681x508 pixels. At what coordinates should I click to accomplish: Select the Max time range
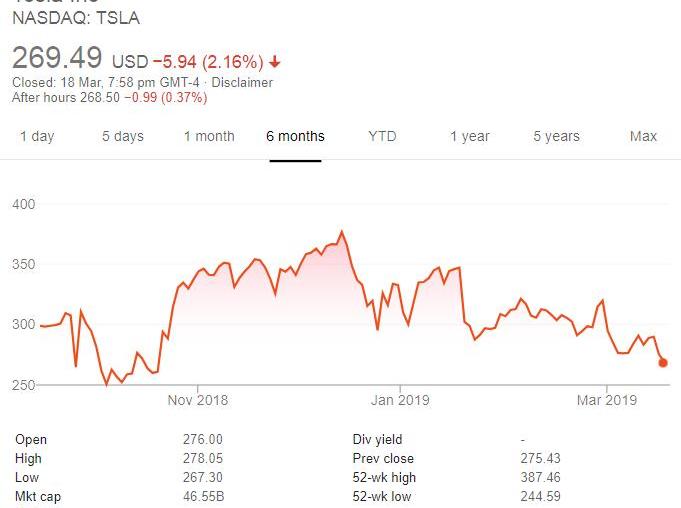pos(643,136)
